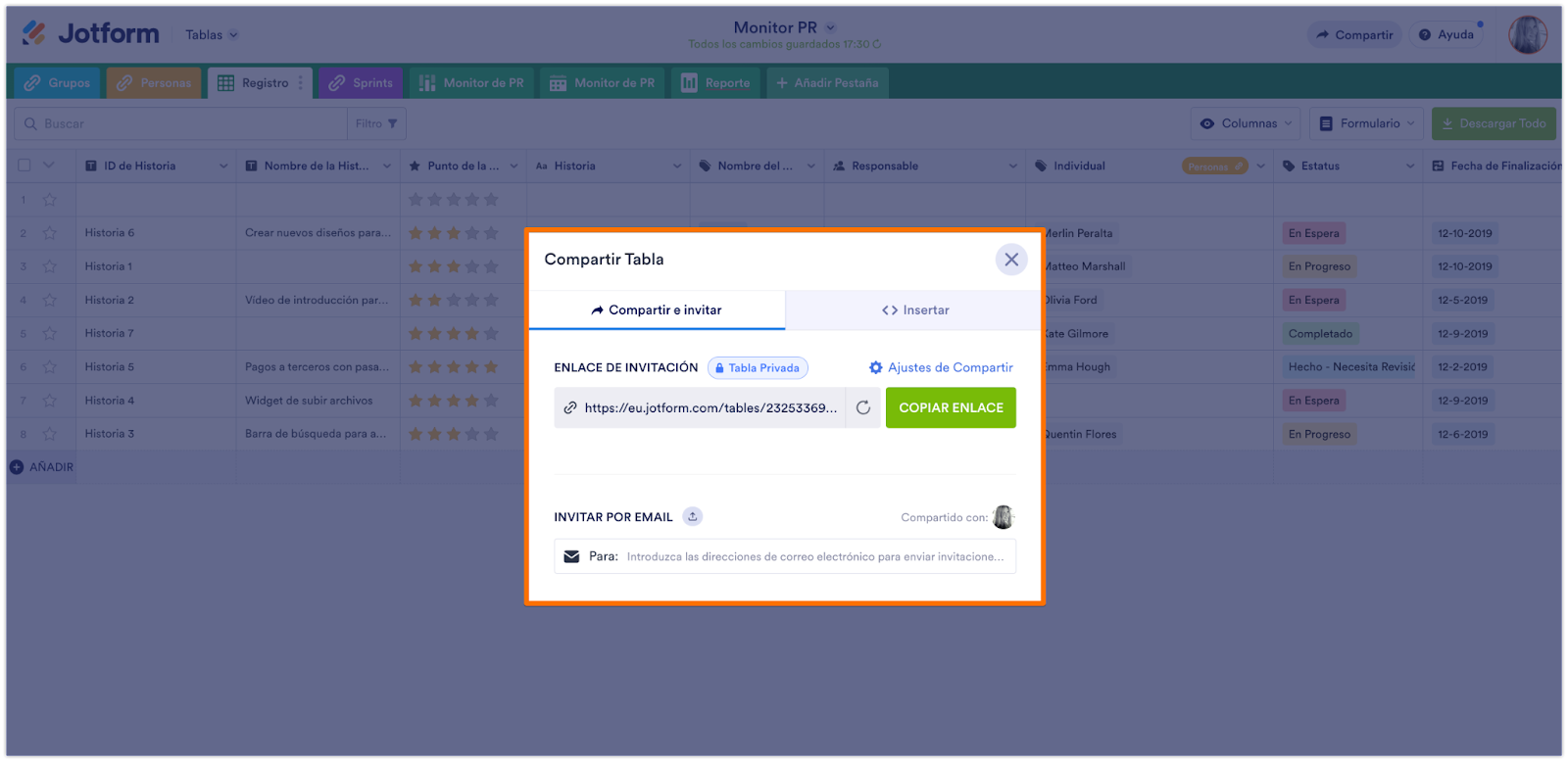Viewport: 1568px width, 762px height.
Task: Toggle the favorite star on row 8, Historia 3
Action: point(50,434)
